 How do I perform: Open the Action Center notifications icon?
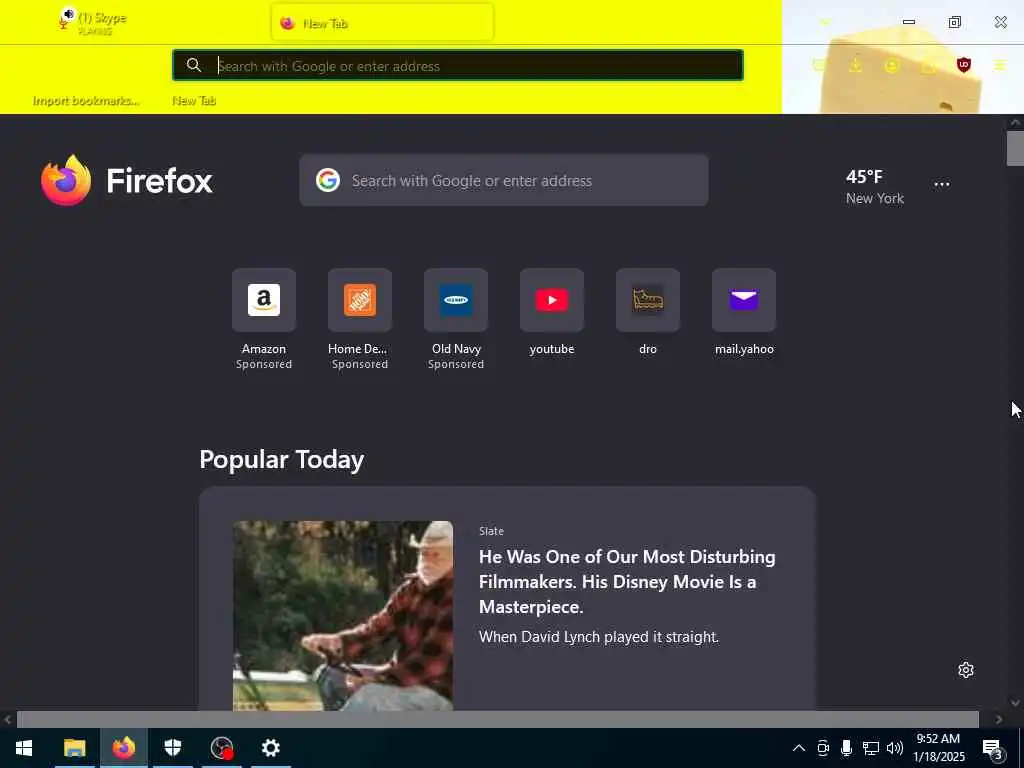pyautogui.click(x=993, y=748)
